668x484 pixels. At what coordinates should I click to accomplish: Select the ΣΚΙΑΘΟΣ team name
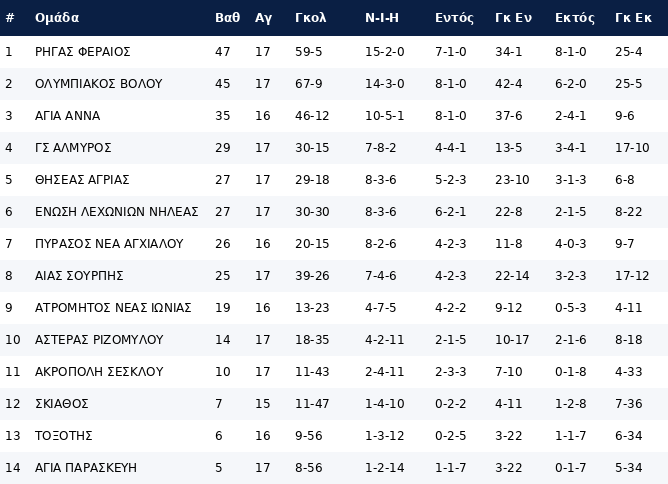pos(62,404)
